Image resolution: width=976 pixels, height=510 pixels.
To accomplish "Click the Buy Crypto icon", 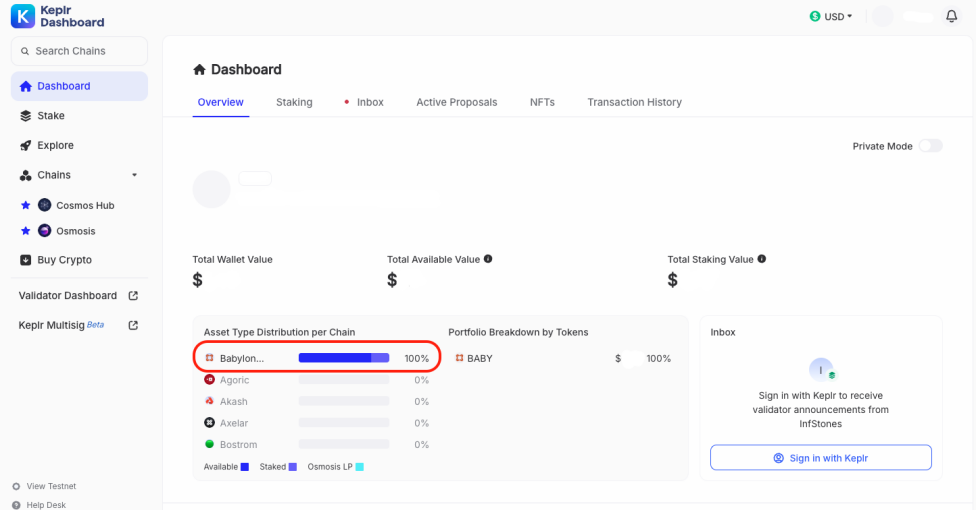I will click(x=26, y=260).
